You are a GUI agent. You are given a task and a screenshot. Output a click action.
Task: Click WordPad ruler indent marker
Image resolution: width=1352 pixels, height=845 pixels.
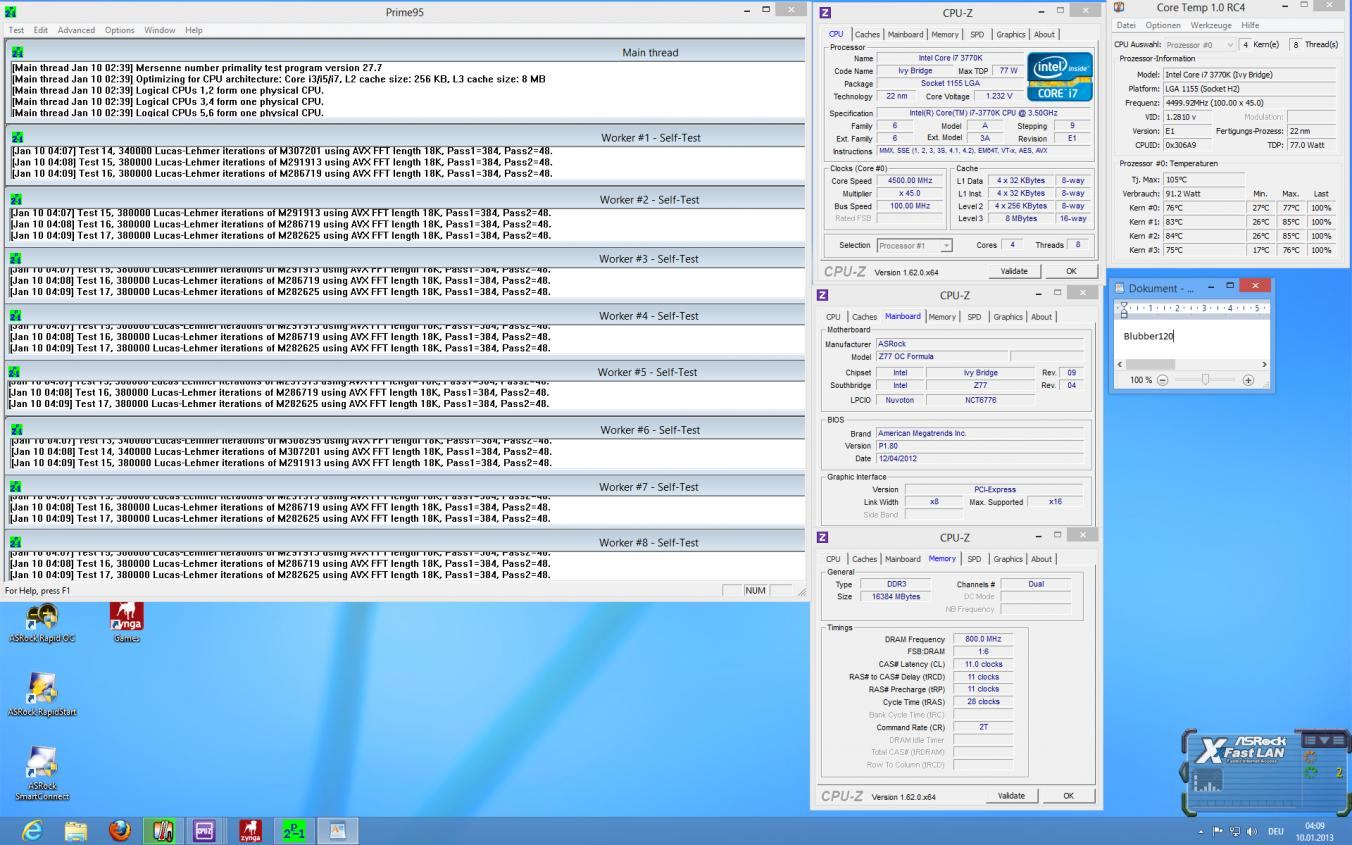[x=1124, y=308]
